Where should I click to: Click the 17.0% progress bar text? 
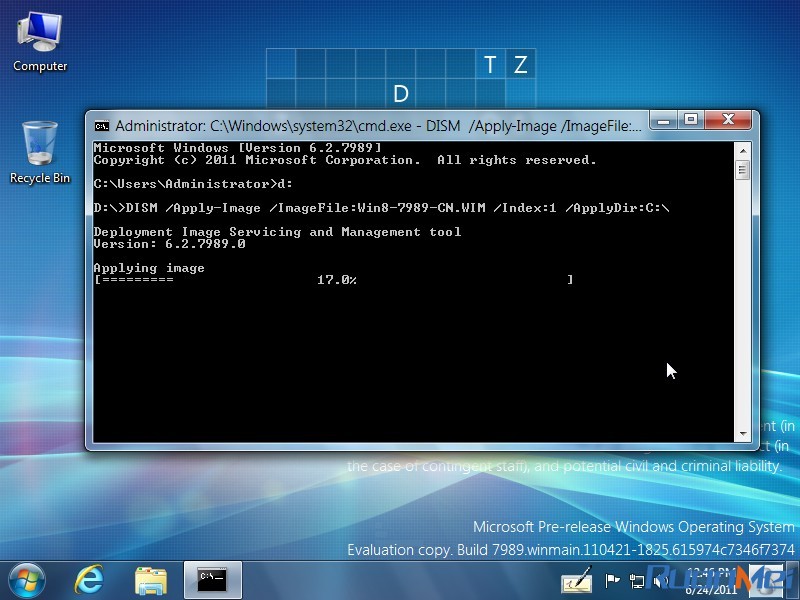[337, 280]
